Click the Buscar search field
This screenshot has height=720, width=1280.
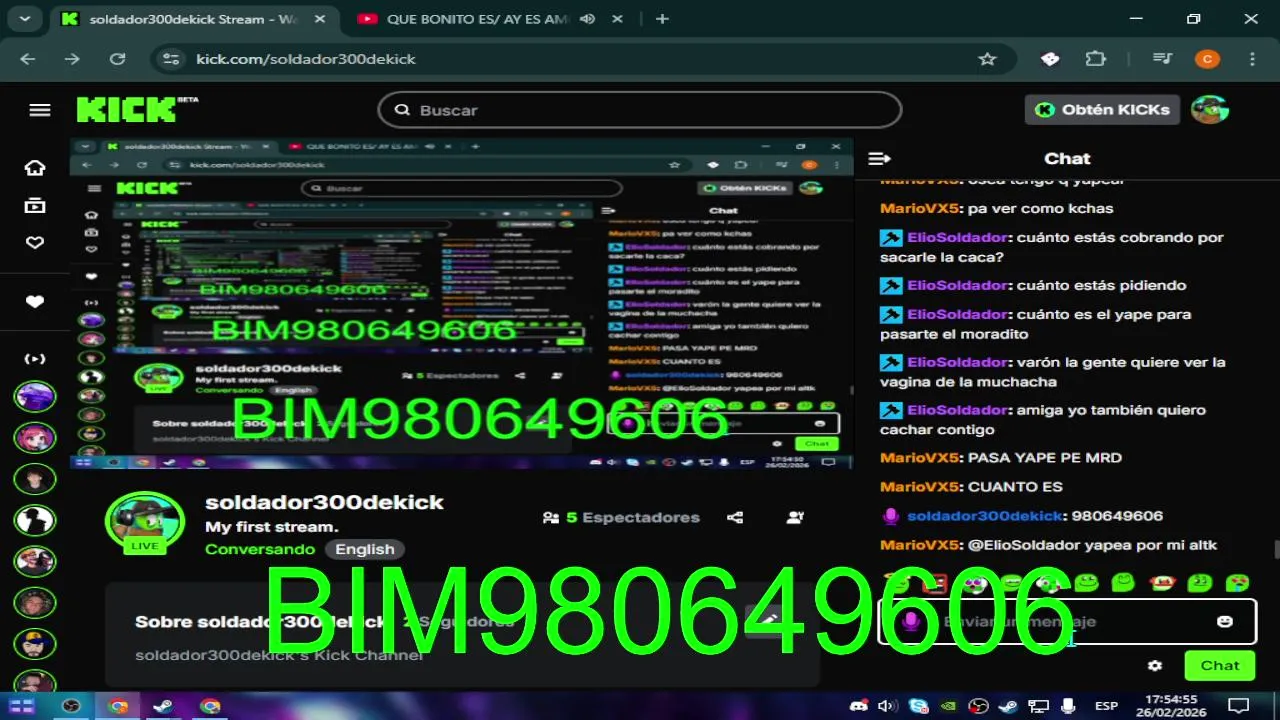[640, 110]
